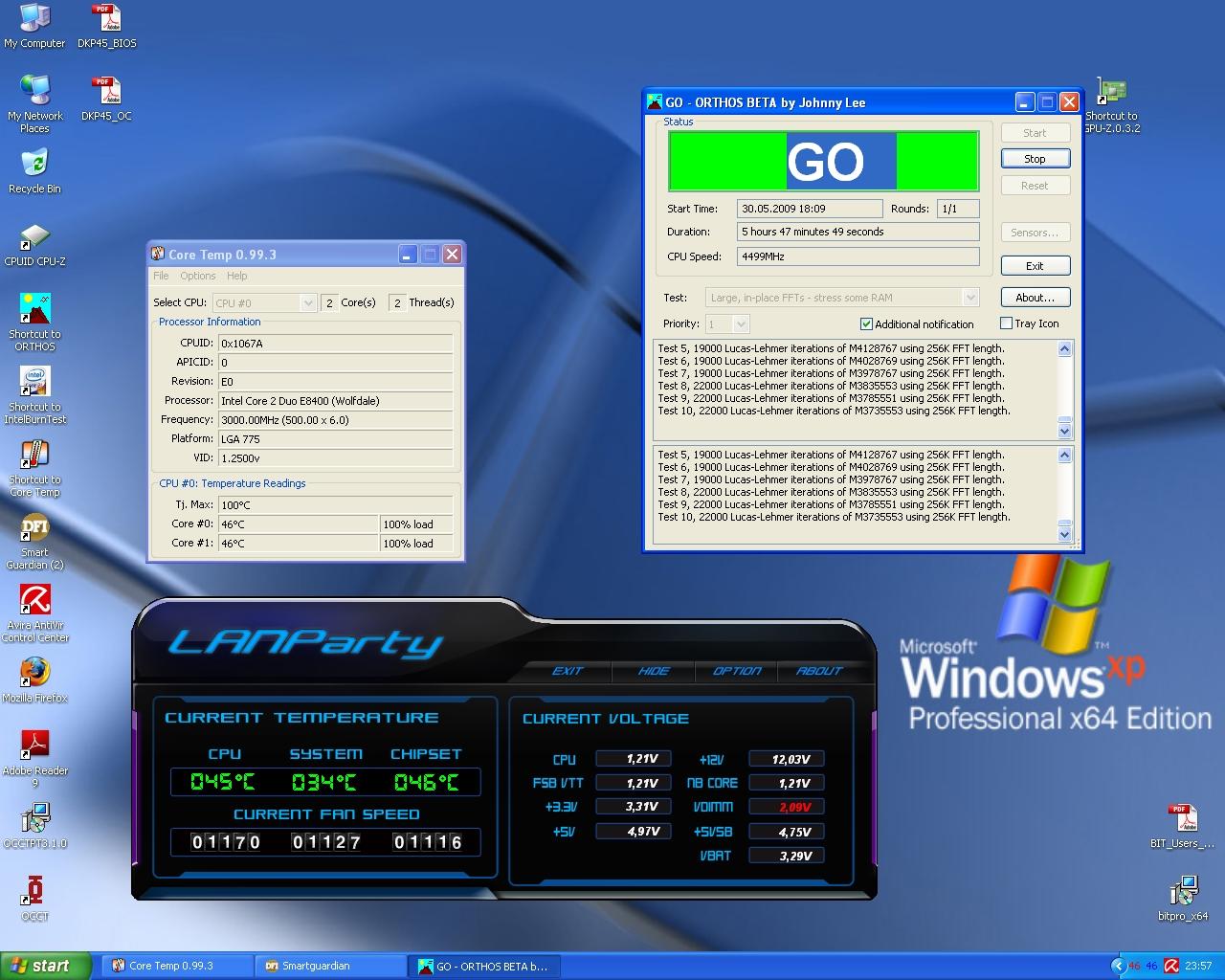Image resolution: width=1225 pixels, height=980 pixels.
Task: Click the ORTHOS Duration field
Action: [x=858, y=232]
